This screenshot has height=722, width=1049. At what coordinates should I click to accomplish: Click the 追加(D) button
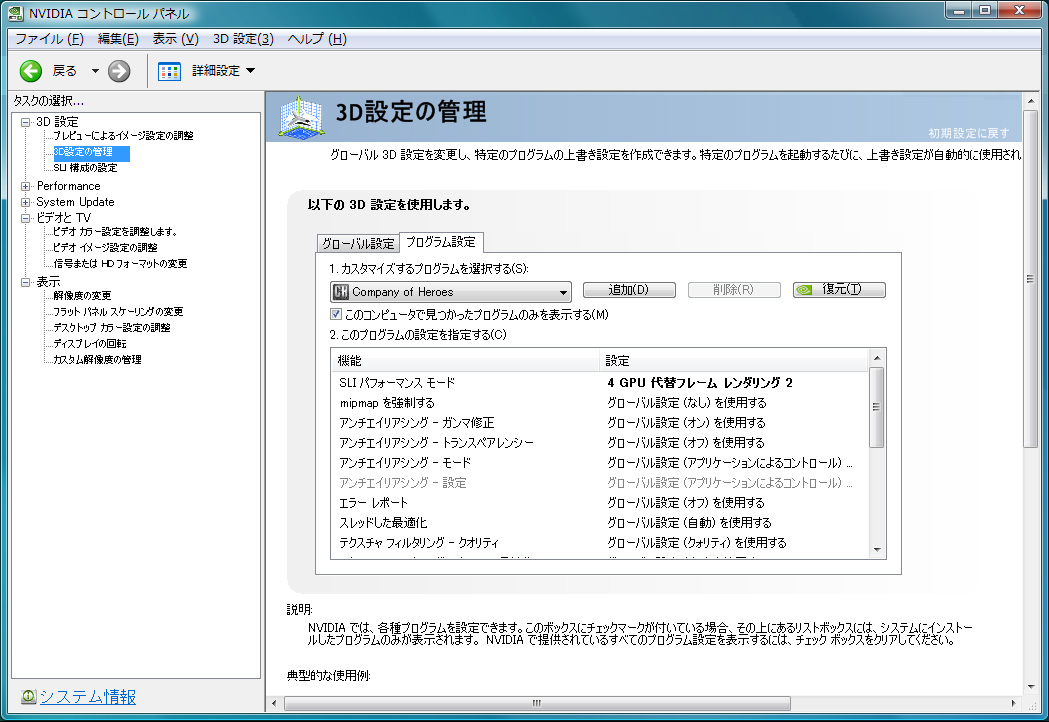tap(629, 290)
